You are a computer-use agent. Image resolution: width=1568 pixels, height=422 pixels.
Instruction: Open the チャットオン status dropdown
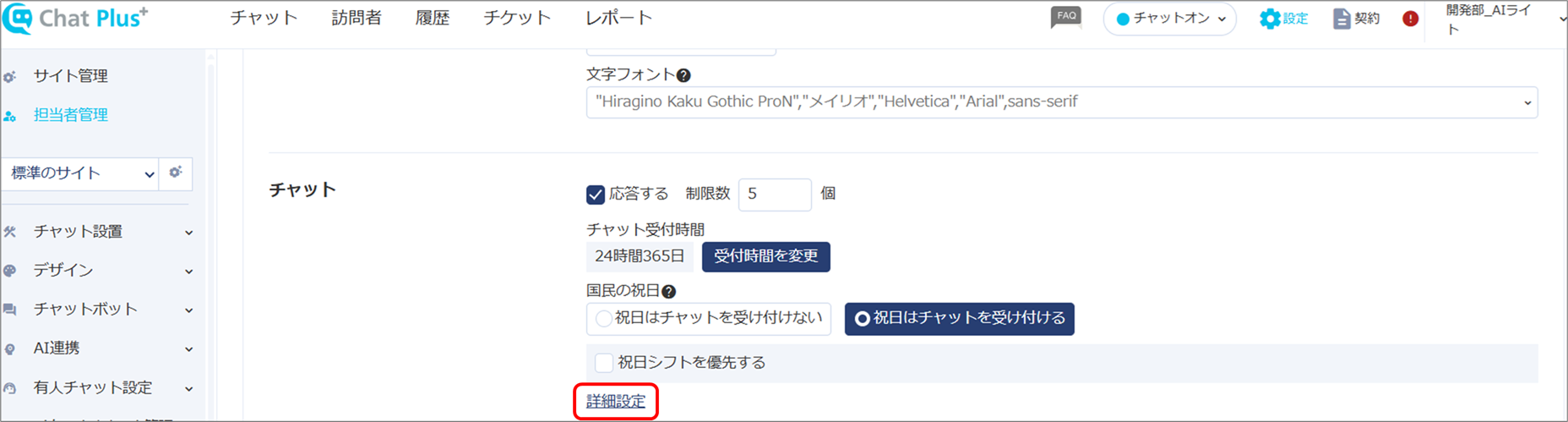[x=1170, y=19]
